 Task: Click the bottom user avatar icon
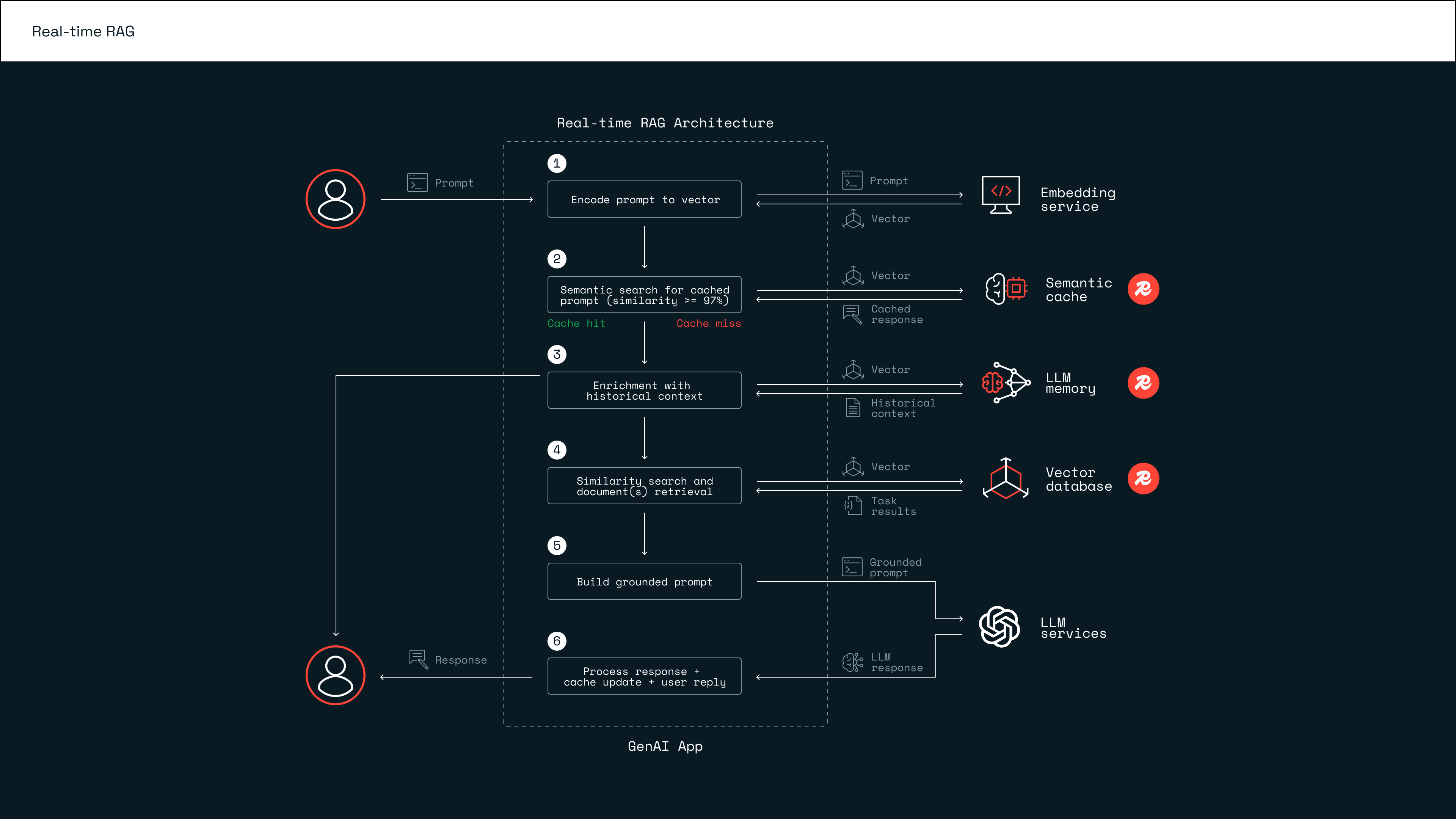pyautogui.click(x=335, y=675)
